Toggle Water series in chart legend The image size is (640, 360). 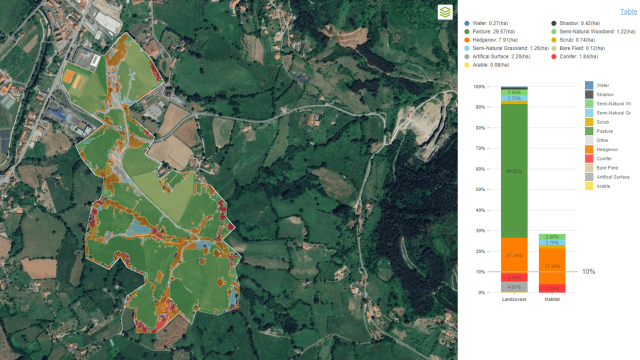coord(597,85)
